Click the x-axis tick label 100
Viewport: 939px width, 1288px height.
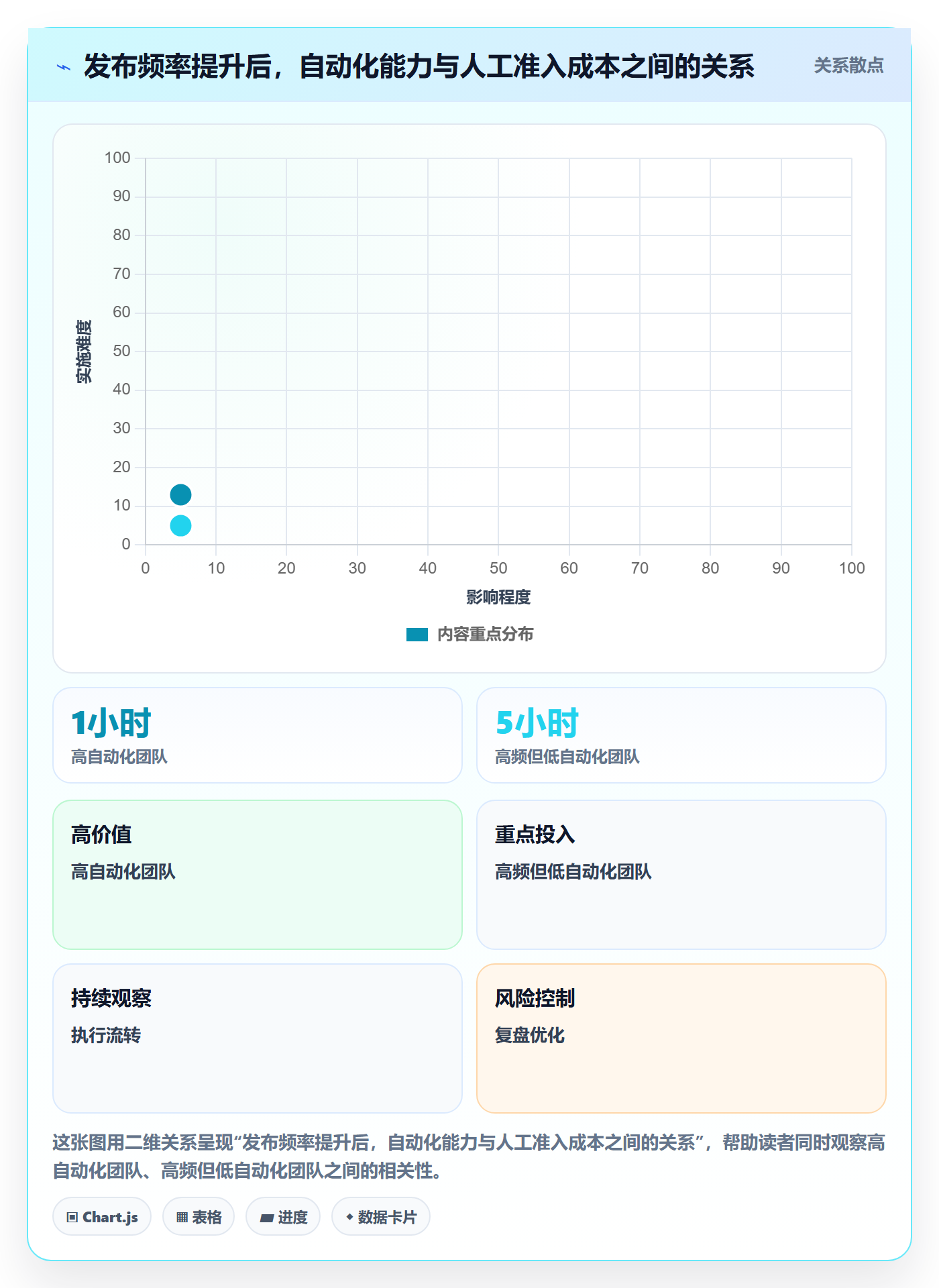click(852, 568)
